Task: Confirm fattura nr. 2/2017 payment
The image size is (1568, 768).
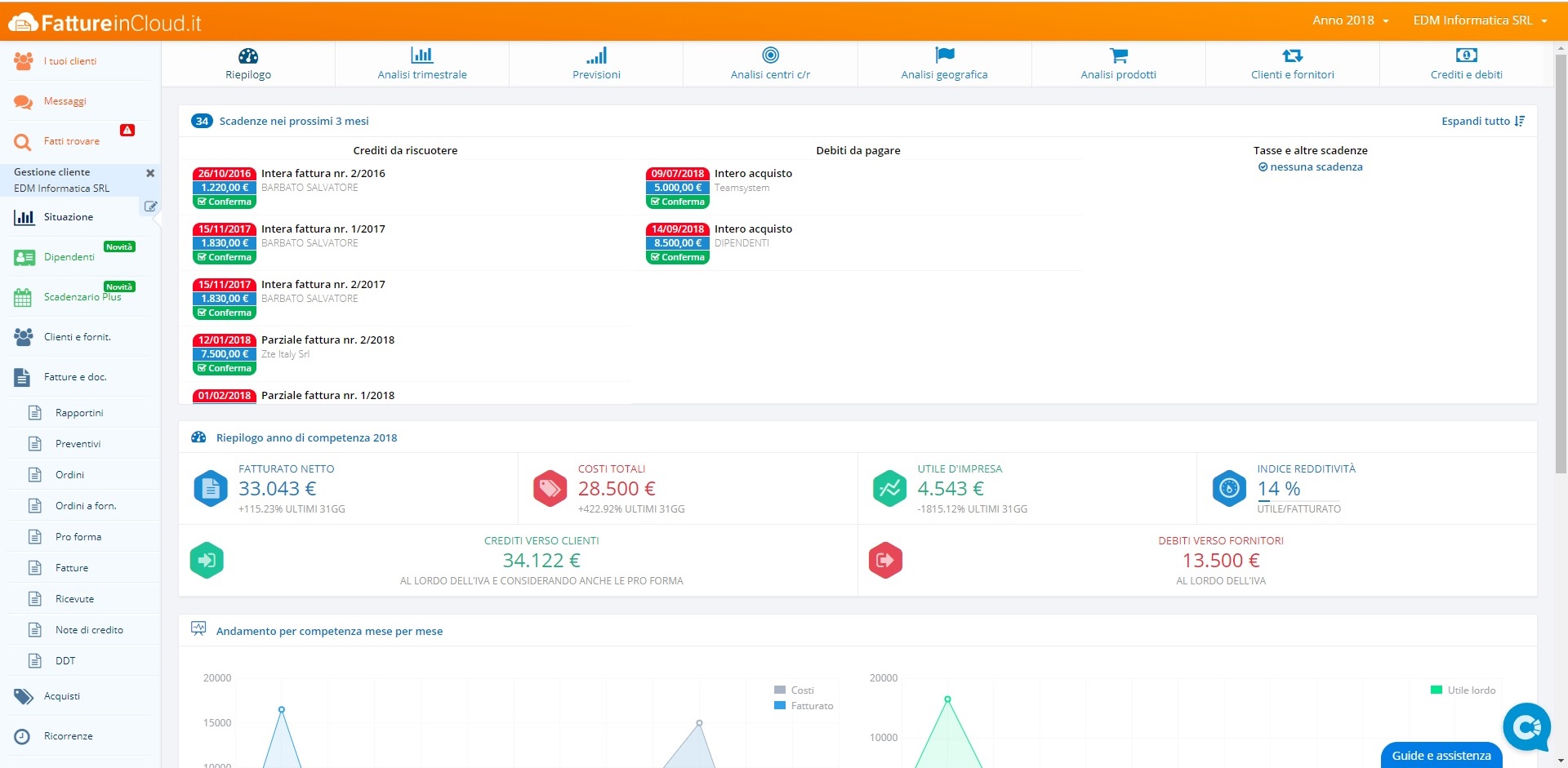Action: coord(225,313)
